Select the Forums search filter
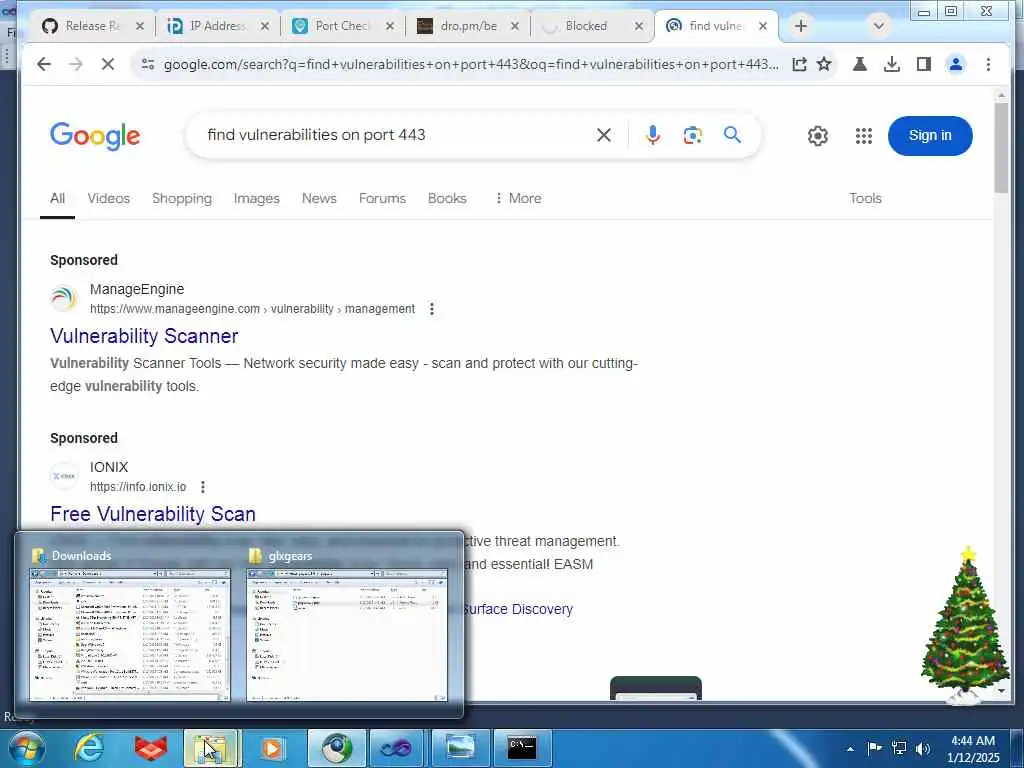 (383, 198)
